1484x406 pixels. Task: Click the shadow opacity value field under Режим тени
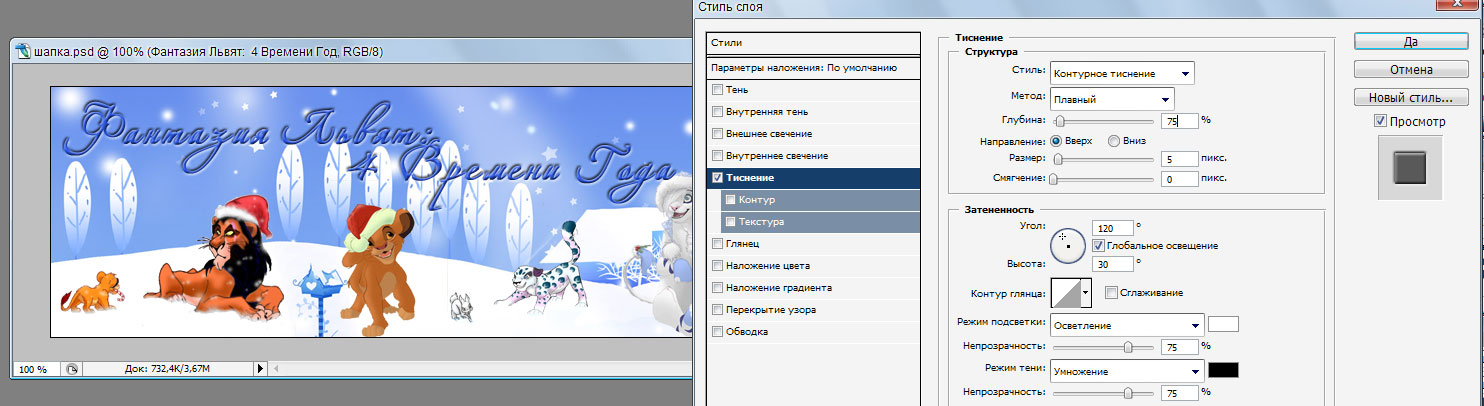point(1180,392)
